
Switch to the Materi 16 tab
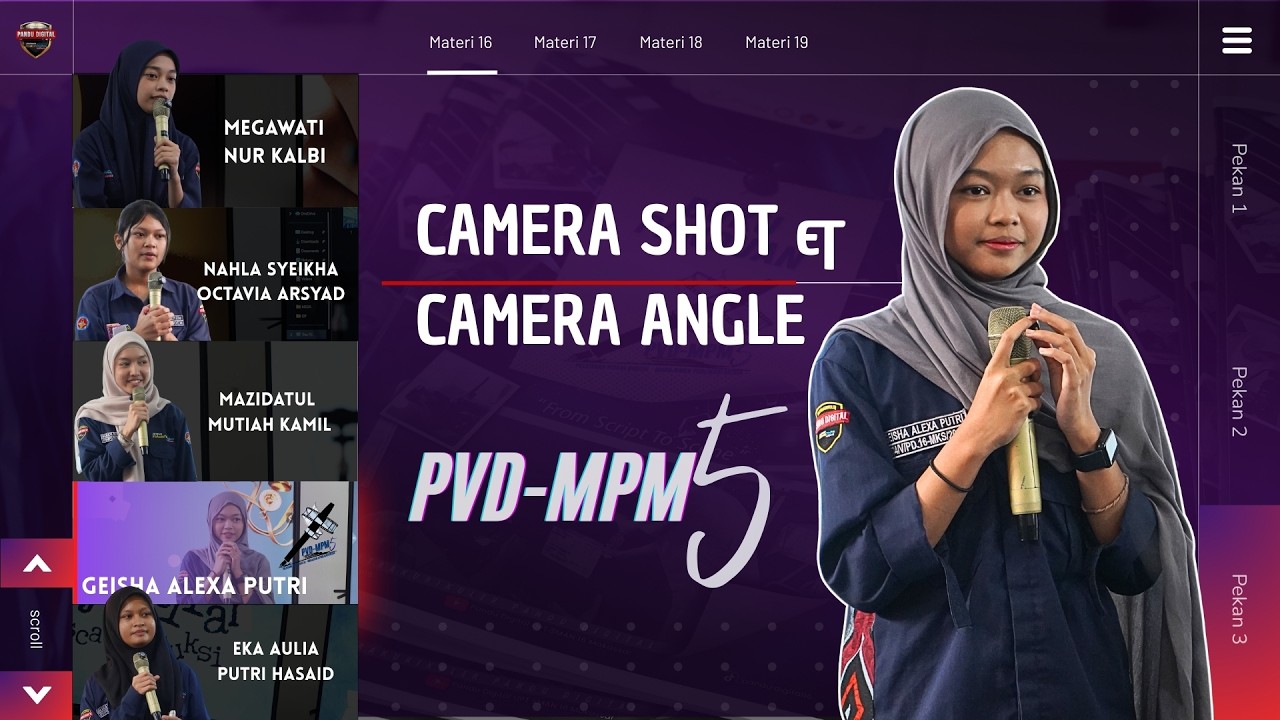[461, 42]
